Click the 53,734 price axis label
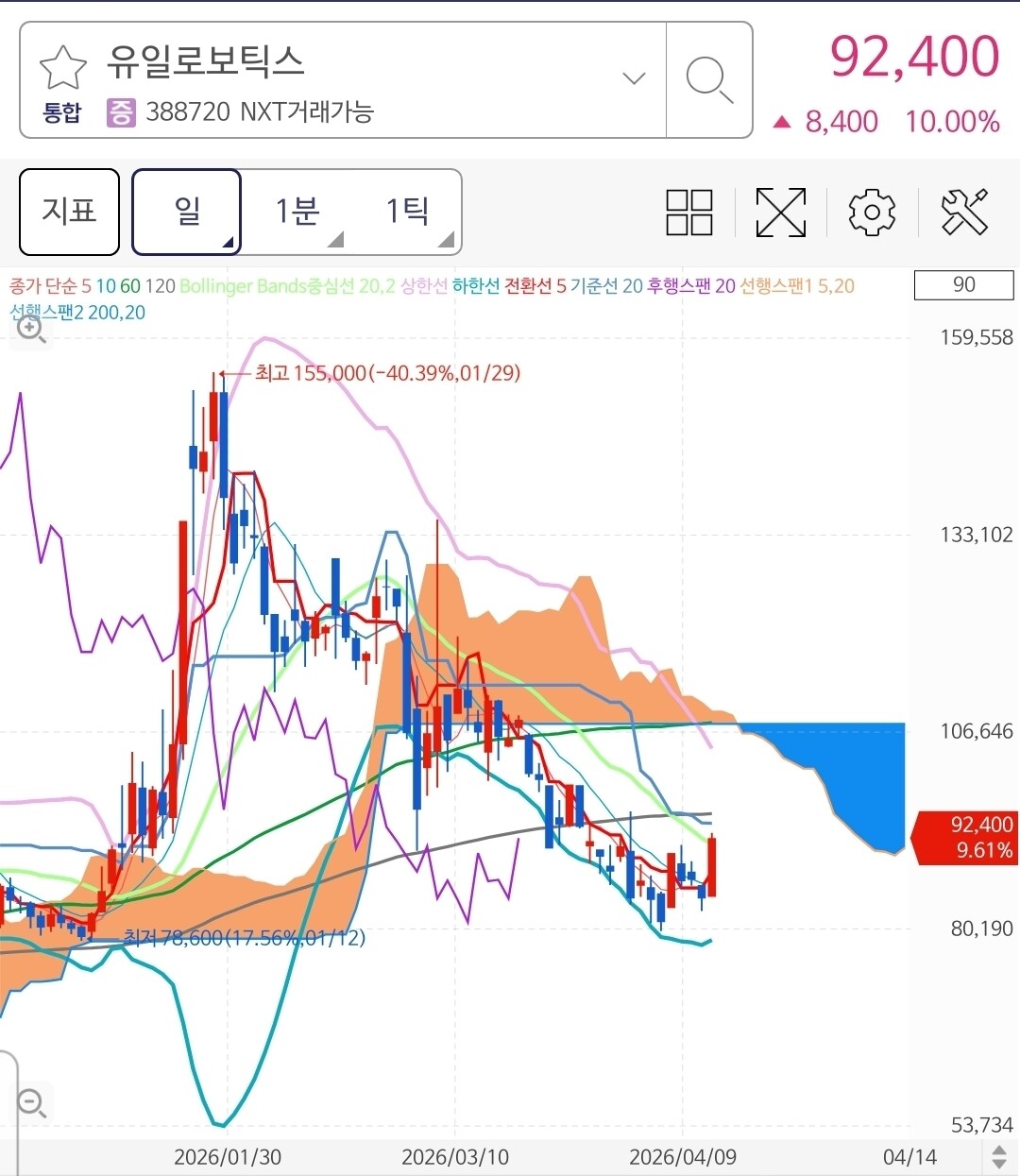 (x=982, y=1125)
